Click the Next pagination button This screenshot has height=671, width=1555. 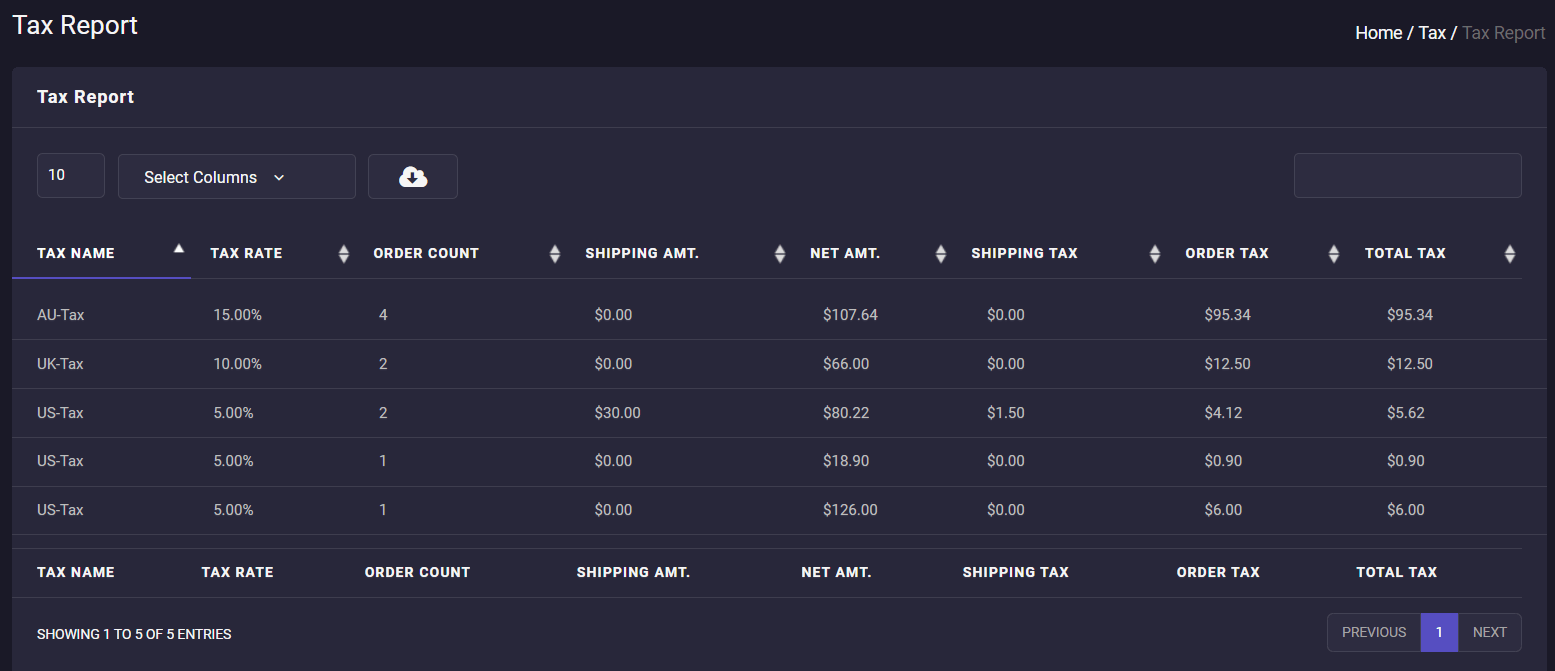(1489, 632)
